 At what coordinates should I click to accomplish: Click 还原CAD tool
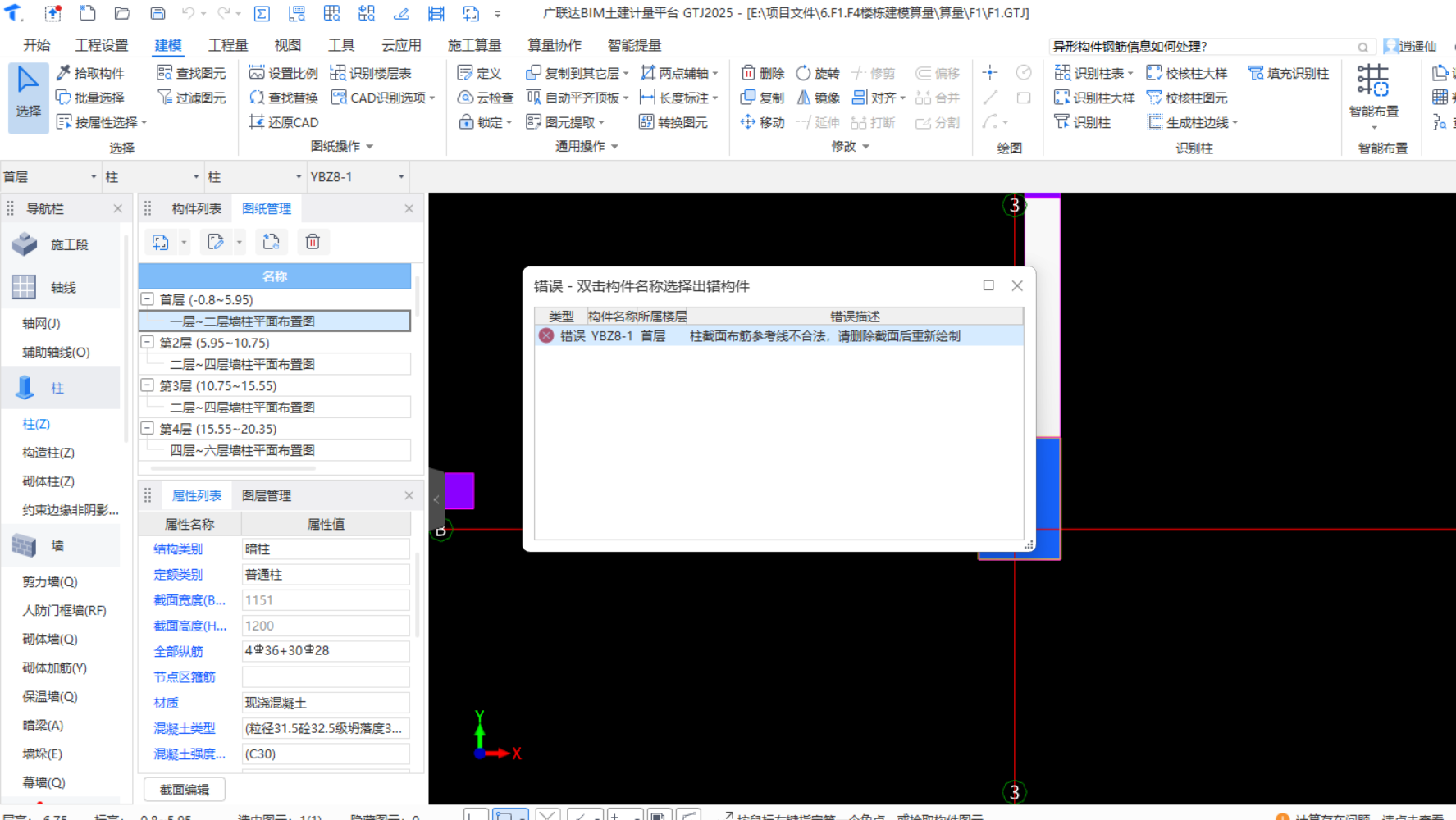click(284, 122)
